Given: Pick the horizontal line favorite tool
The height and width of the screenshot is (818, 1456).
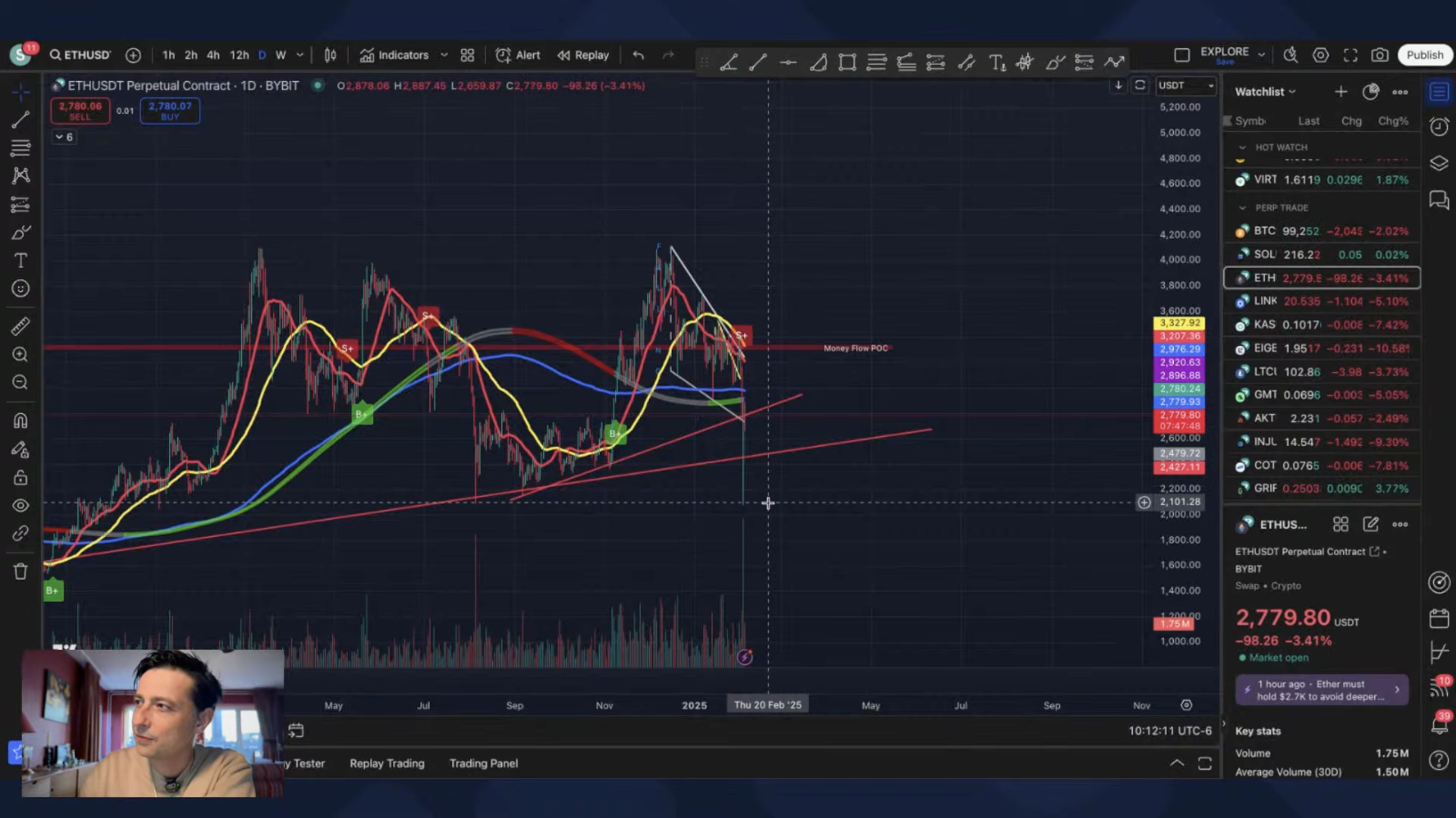Looking at the screenshot, I should [788, 61].
